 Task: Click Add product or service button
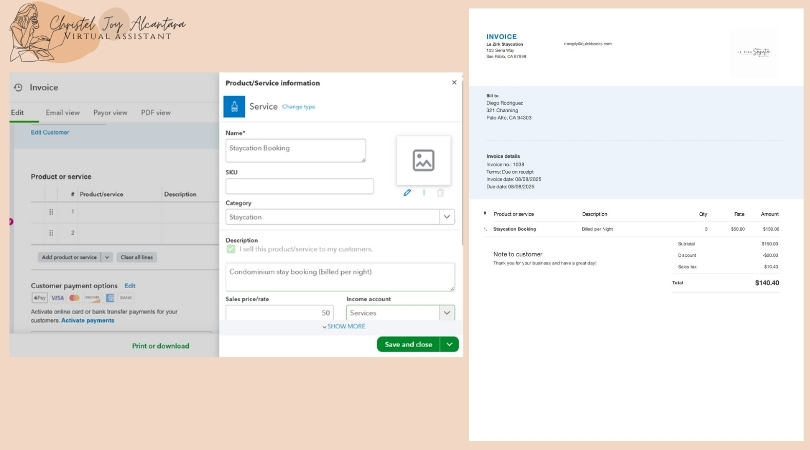point(69,257)
